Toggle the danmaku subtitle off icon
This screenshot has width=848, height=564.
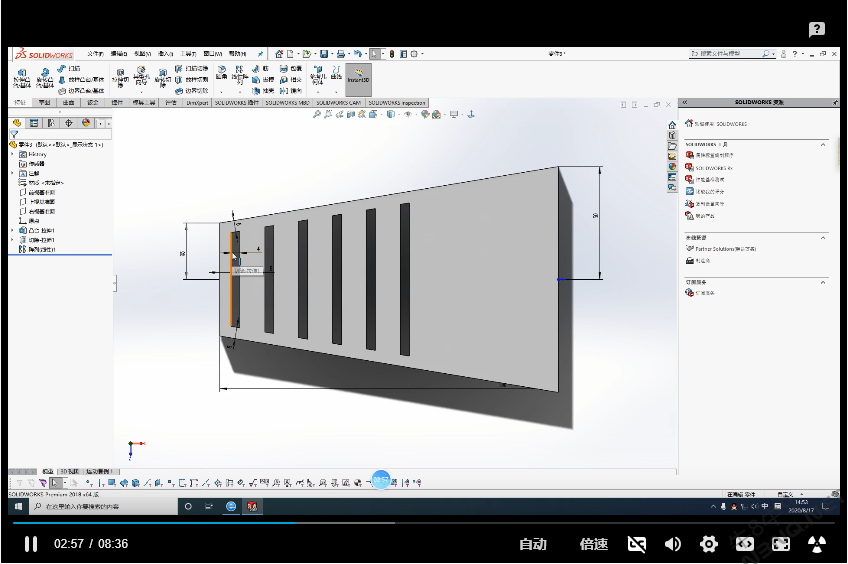coord(637,544)
